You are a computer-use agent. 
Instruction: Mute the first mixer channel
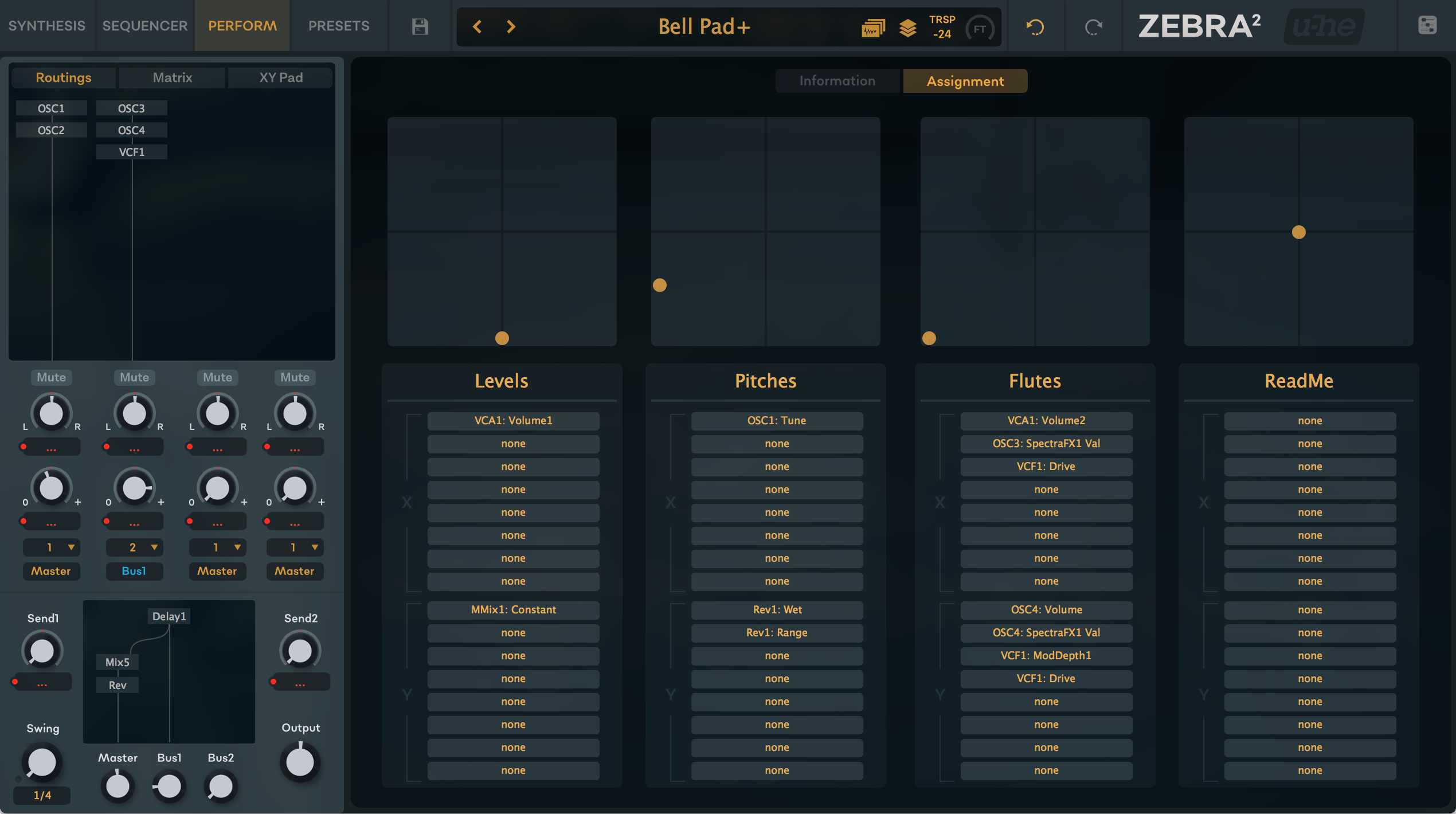point(52,377)
